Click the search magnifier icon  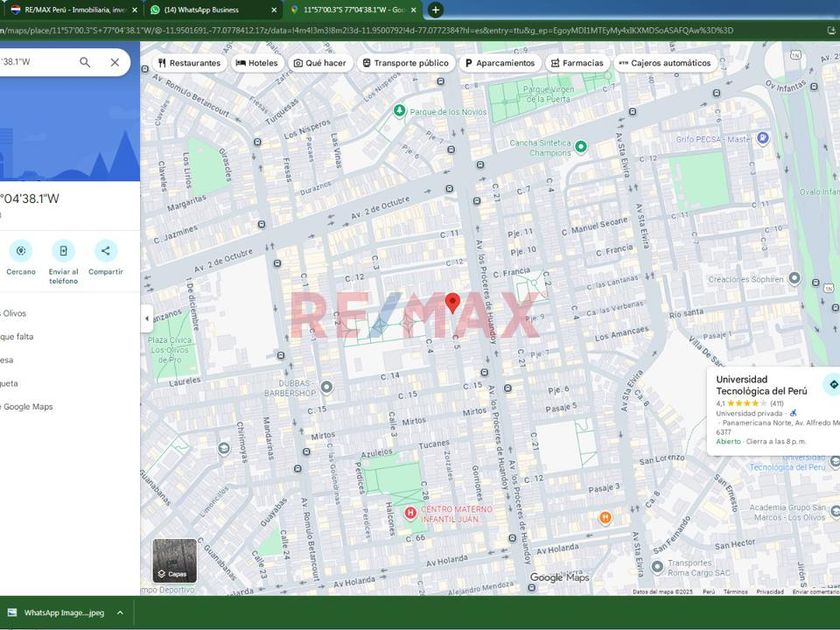85,62
